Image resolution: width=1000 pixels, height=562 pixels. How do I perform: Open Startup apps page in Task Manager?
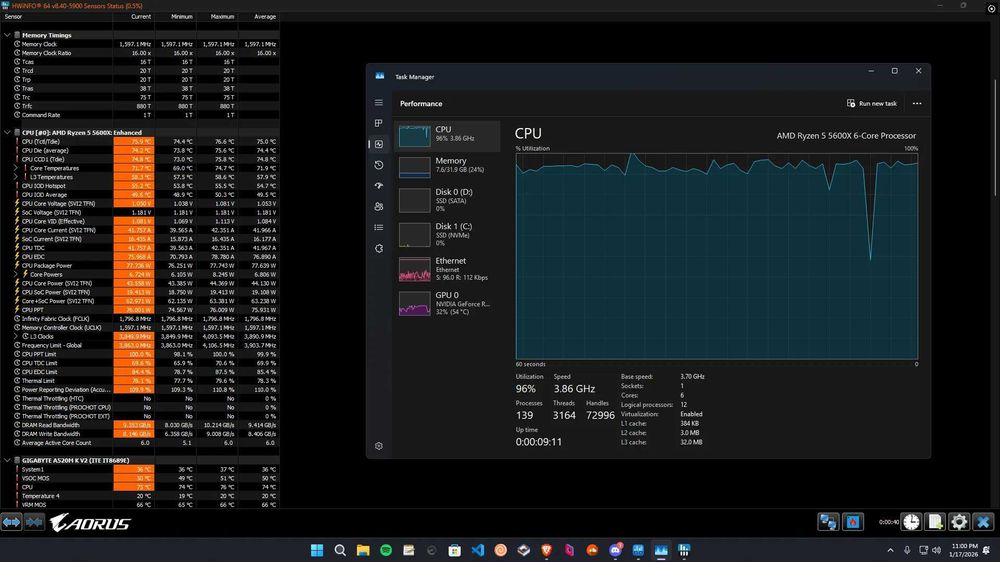pyautogui.click(x=379, y=186)
